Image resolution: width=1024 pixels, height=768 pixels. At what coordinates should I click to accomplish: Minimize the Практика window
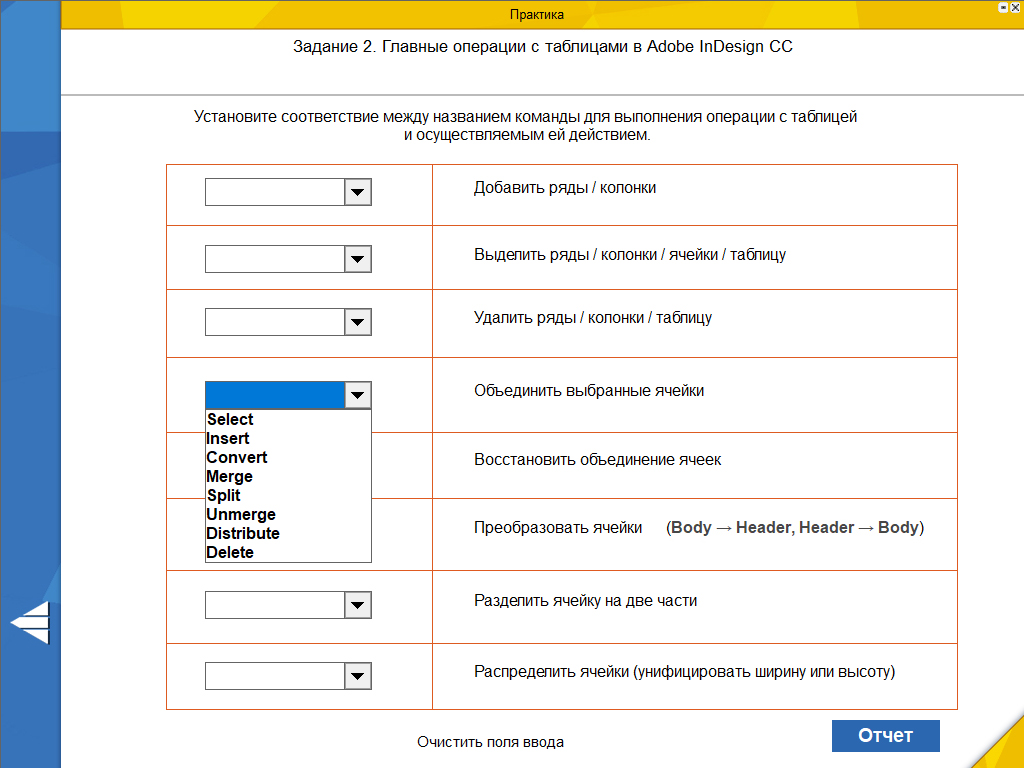coord(1002,6)
